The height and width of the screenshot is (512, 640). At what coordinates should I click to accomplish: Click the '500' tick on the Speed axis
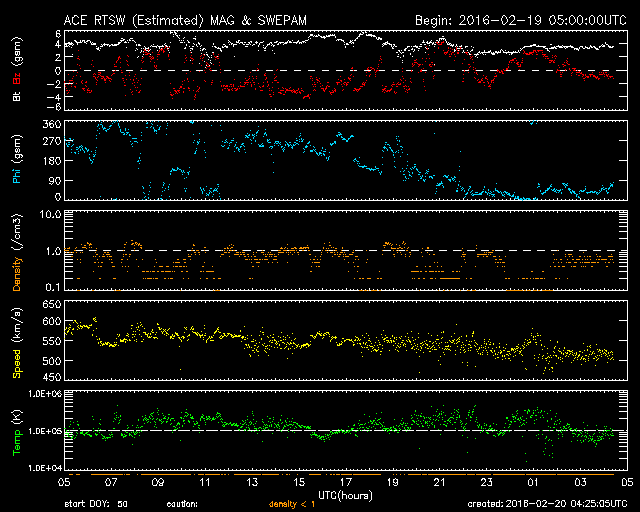(52, 361)
